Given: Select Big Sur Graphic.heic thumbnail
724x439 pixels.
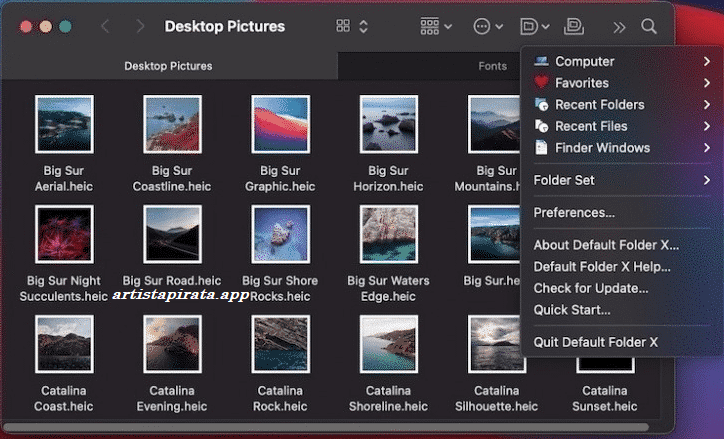Looking at the screenshot, I should [281, 124].
